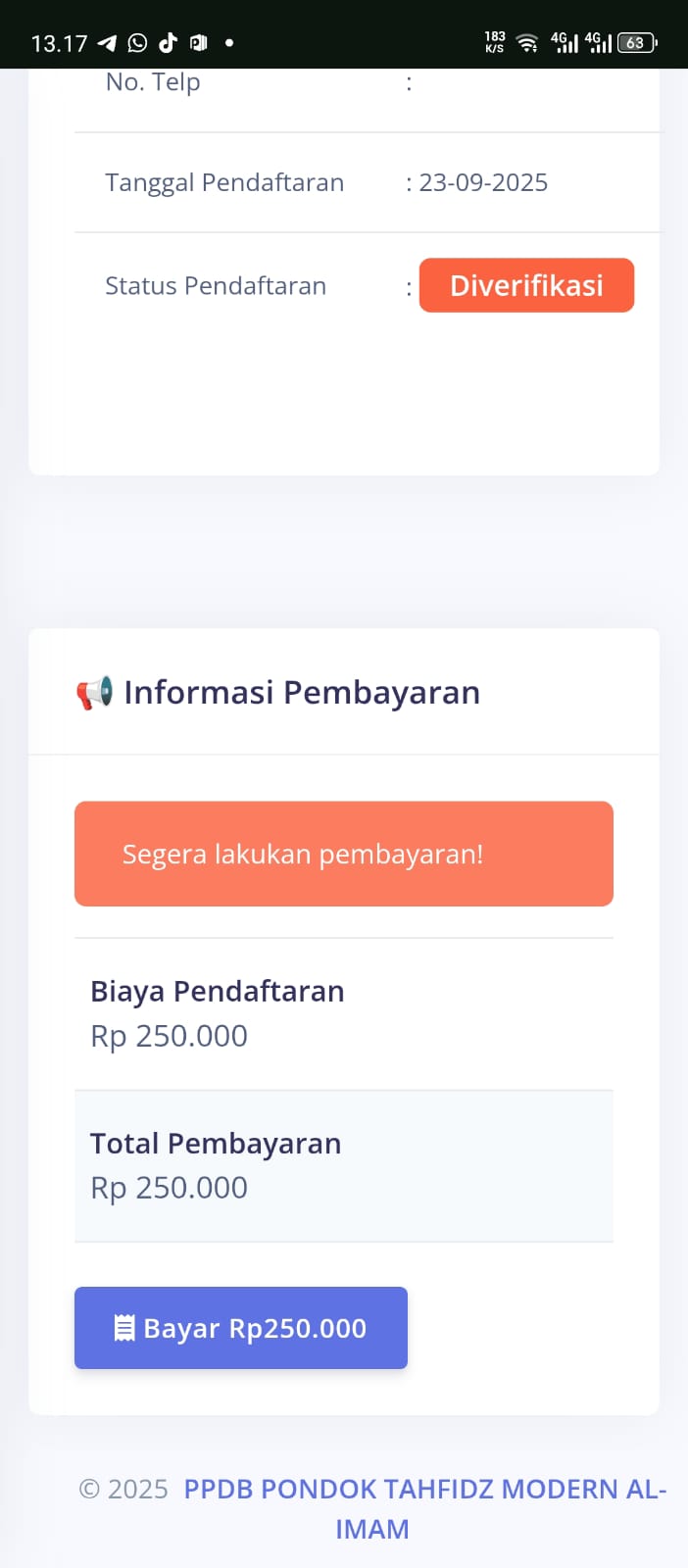Tap the megaphone icon beside Informasi Pembayaran
Viewport: 688px width, 1568px height.
click(94, 693)
